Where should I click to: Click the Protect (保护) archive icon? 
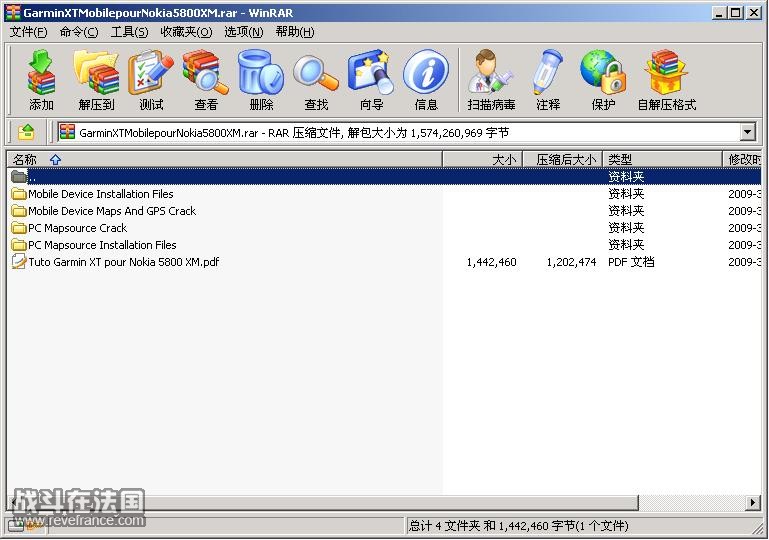(x=603, y=80)
